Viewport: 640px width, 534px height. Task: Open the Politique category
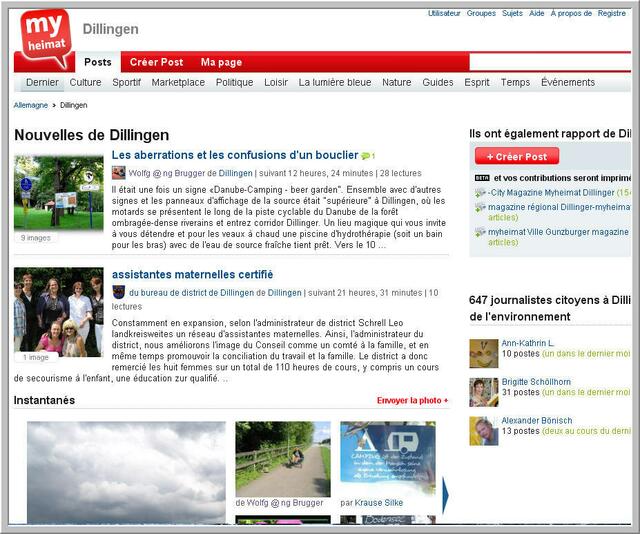click(234, 82)
